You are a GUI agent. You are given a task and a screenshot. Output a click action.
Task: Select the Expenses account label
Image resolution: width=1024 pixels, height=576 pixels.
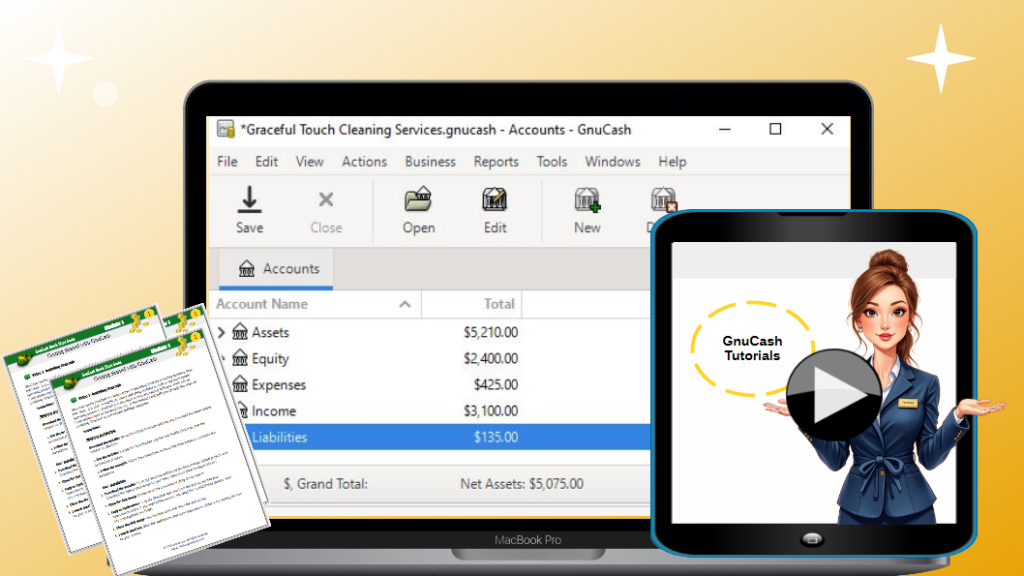(279, 385)
